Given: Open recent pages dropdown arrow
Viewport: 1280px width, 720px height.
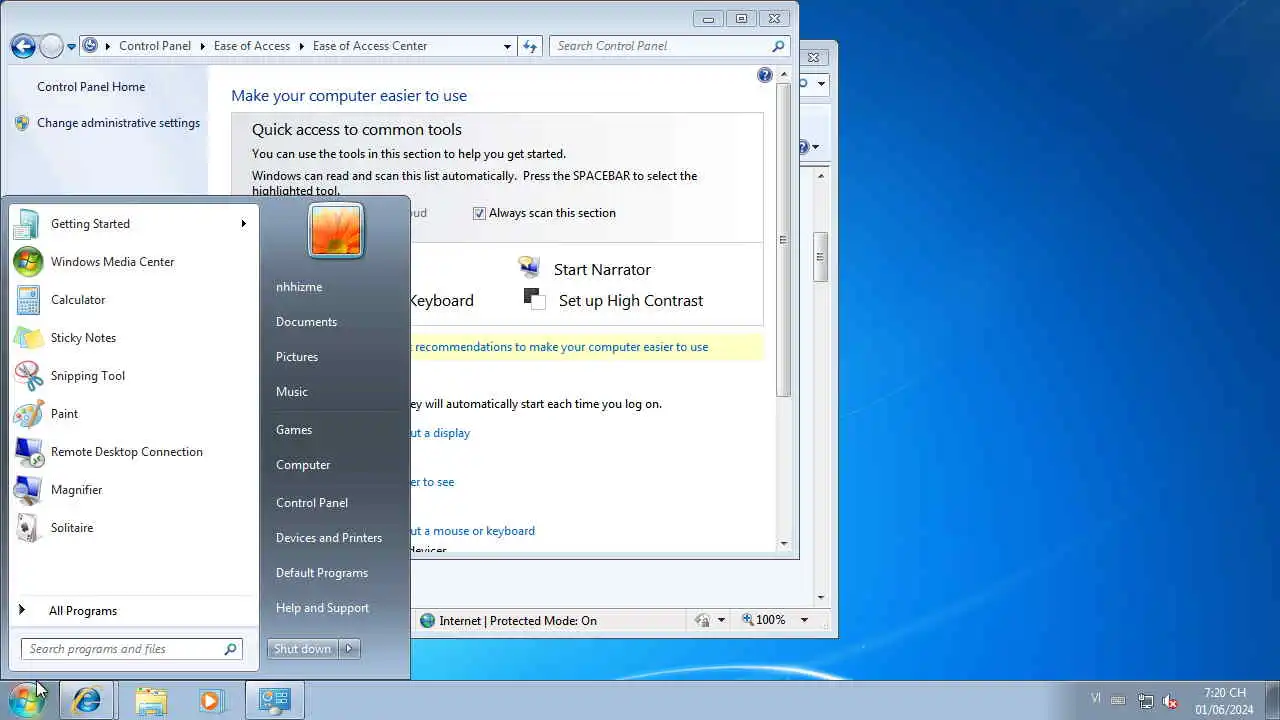Looking at the screenshot, I should click(x=71, y=47).
